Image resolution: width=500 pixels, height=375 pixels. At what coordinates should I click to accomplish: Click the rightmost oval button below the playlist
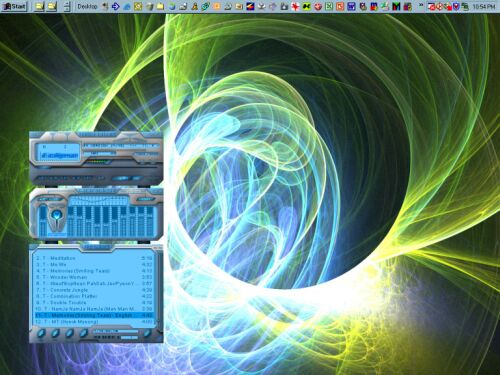click(x=147, y=333)
